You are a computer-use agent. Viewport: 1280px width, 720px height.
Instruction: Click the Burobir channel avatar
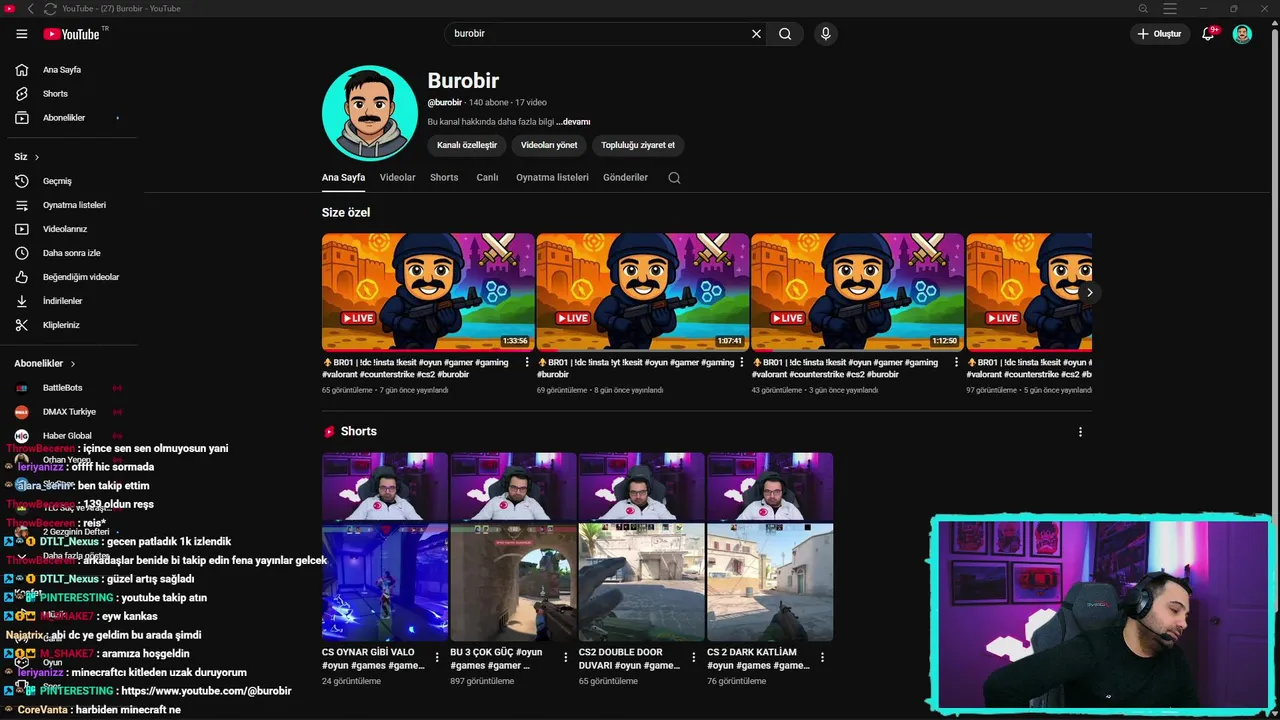(x=370, y=113)
